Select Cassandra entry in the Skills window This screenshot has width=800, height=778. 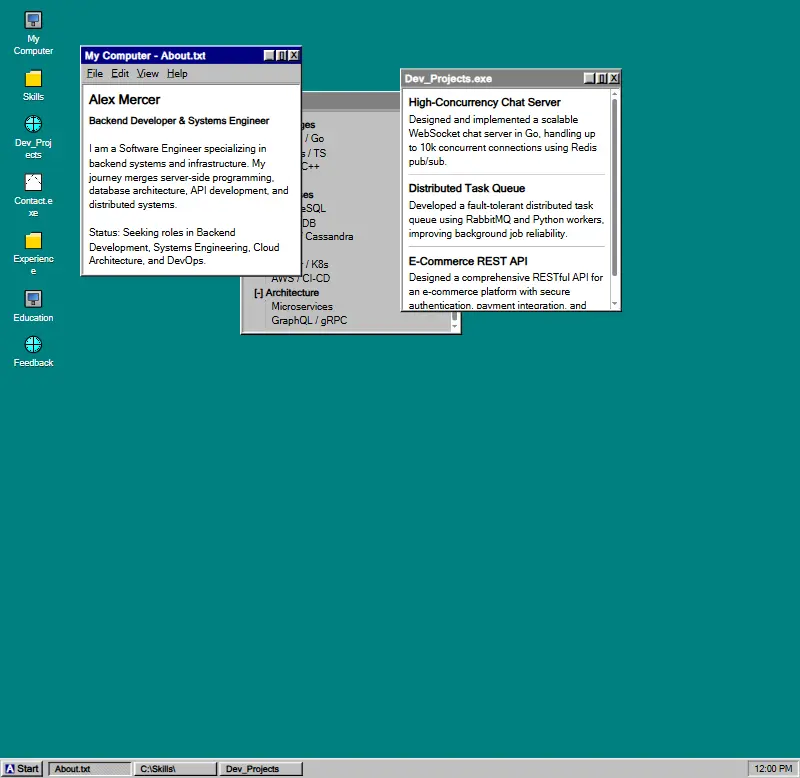pos(329,237)
